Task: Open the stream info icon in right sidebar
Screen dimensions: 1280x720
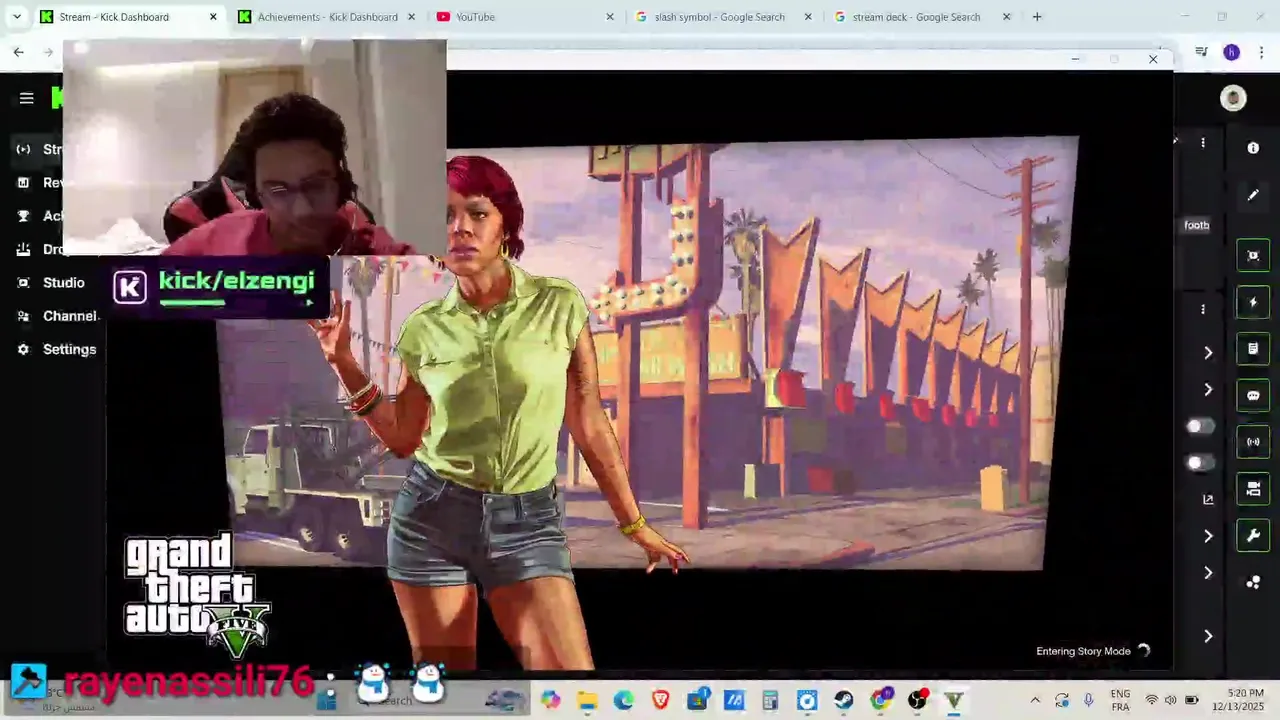Action: coord(1253,148)
